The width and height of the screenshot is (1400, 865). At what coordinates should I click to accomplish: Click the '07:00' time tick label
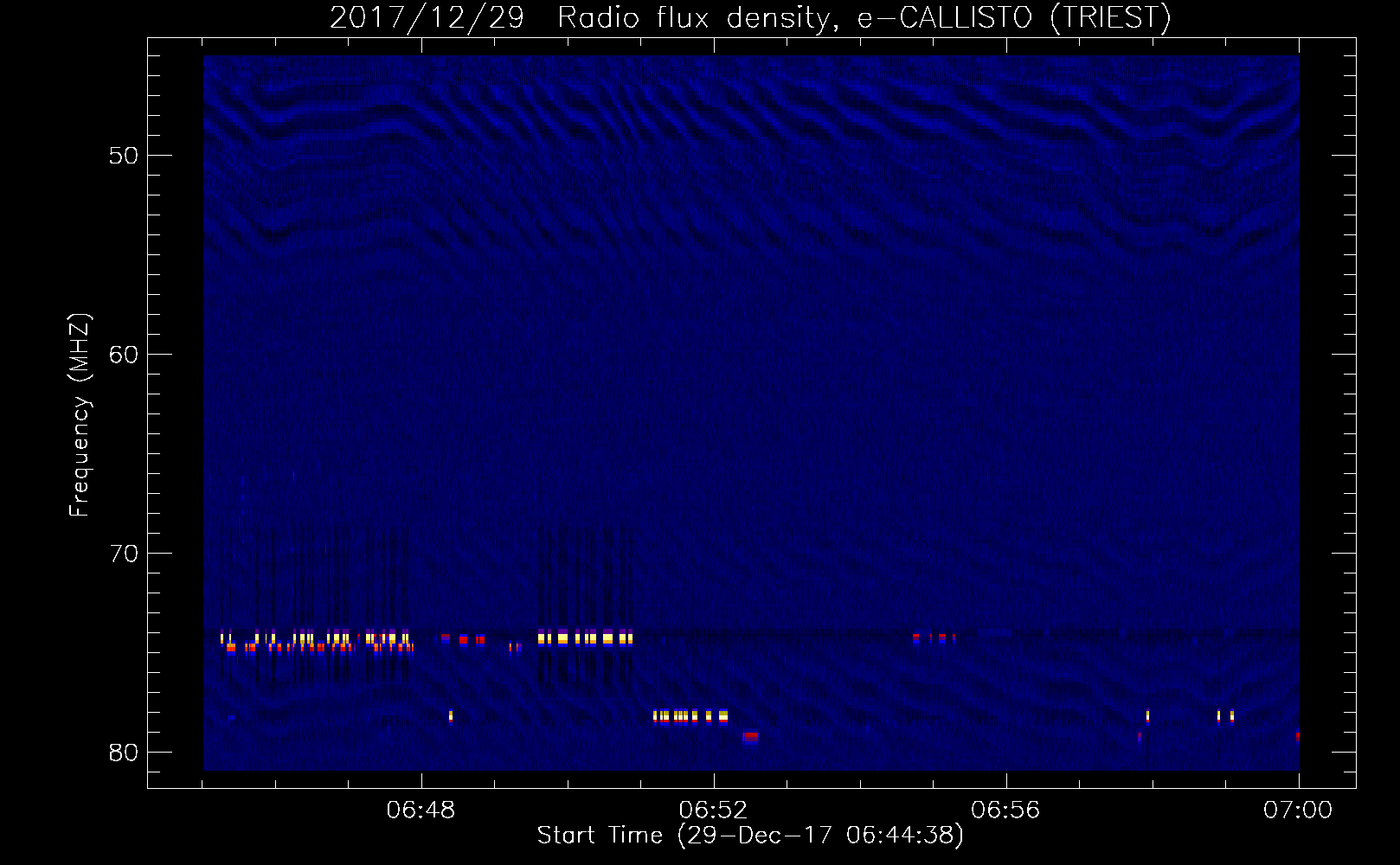click(x=1298, y=811)
